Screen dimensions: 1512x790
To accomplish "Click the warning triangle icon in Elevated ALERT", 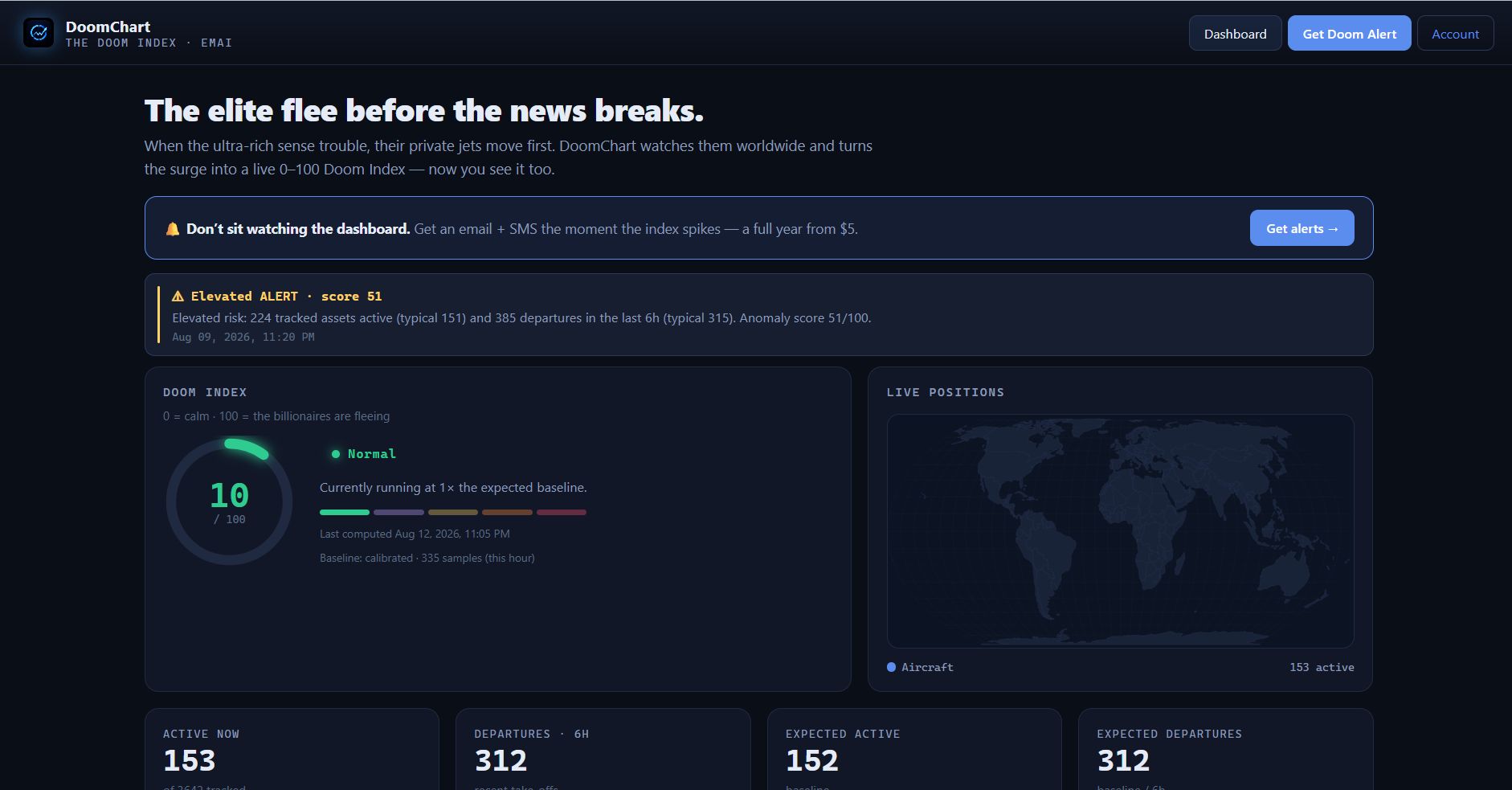I will pos(178,297).
